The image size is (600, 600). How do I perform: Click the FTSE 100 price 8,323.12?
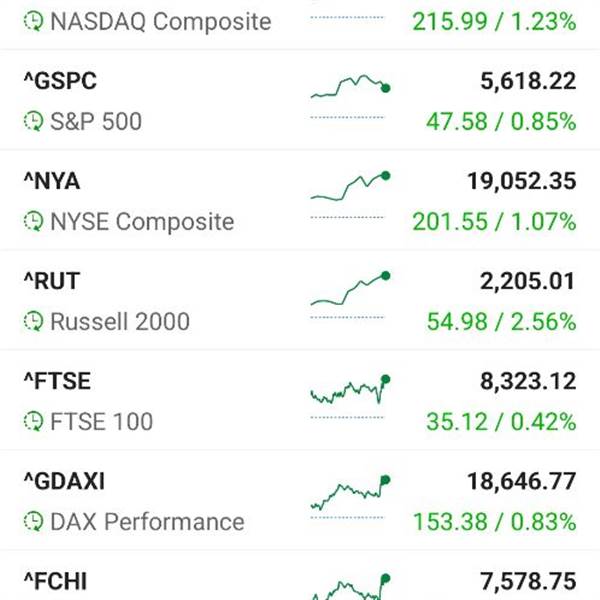528,382
